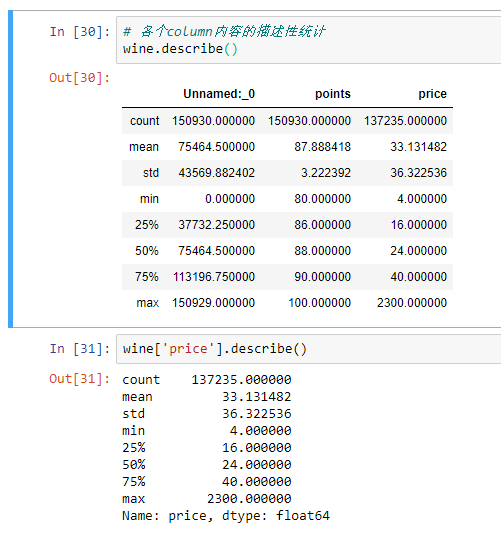Click points min cell 80.000000
This screenshot has width=501, height=537.
(x=323, y=199)
